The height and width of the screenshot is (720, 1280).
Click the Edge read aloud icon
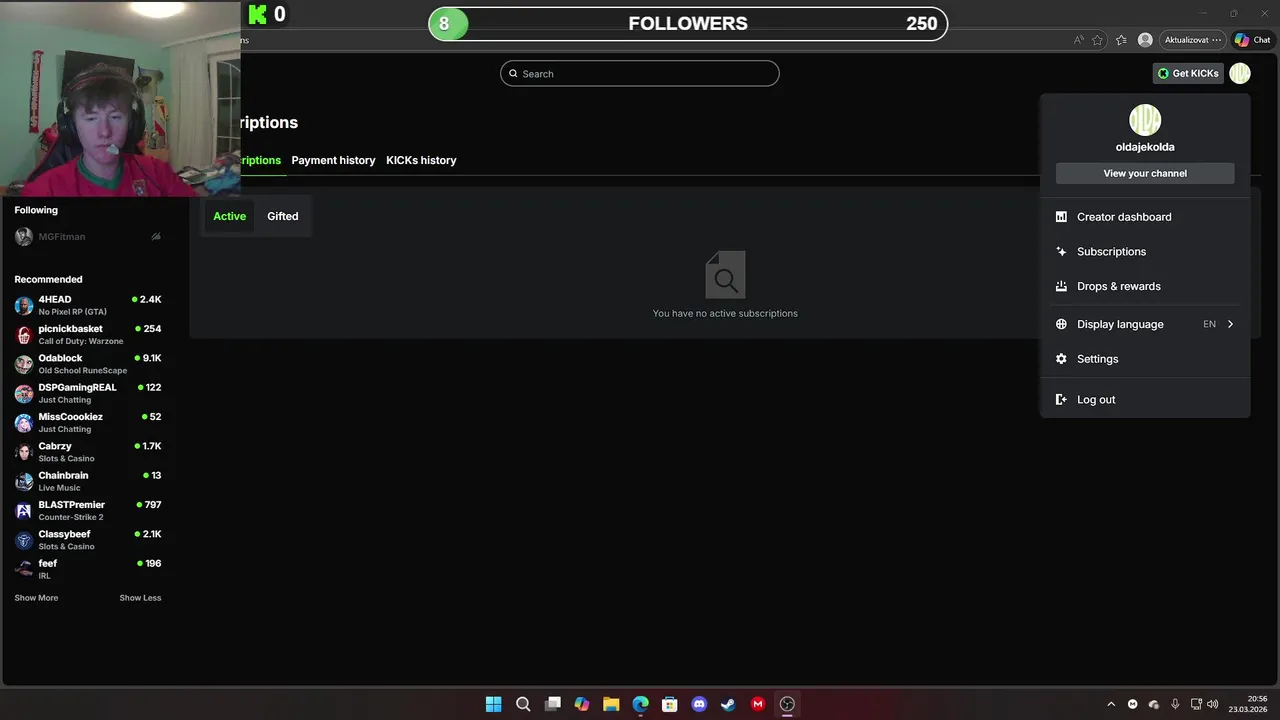1078,40
